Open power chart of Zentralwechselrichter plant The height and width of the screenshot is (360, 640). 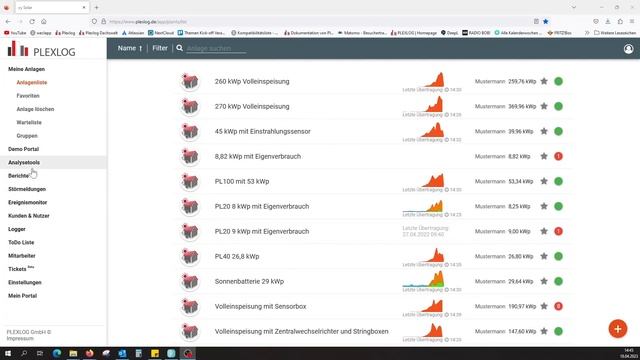coord(432,330)
